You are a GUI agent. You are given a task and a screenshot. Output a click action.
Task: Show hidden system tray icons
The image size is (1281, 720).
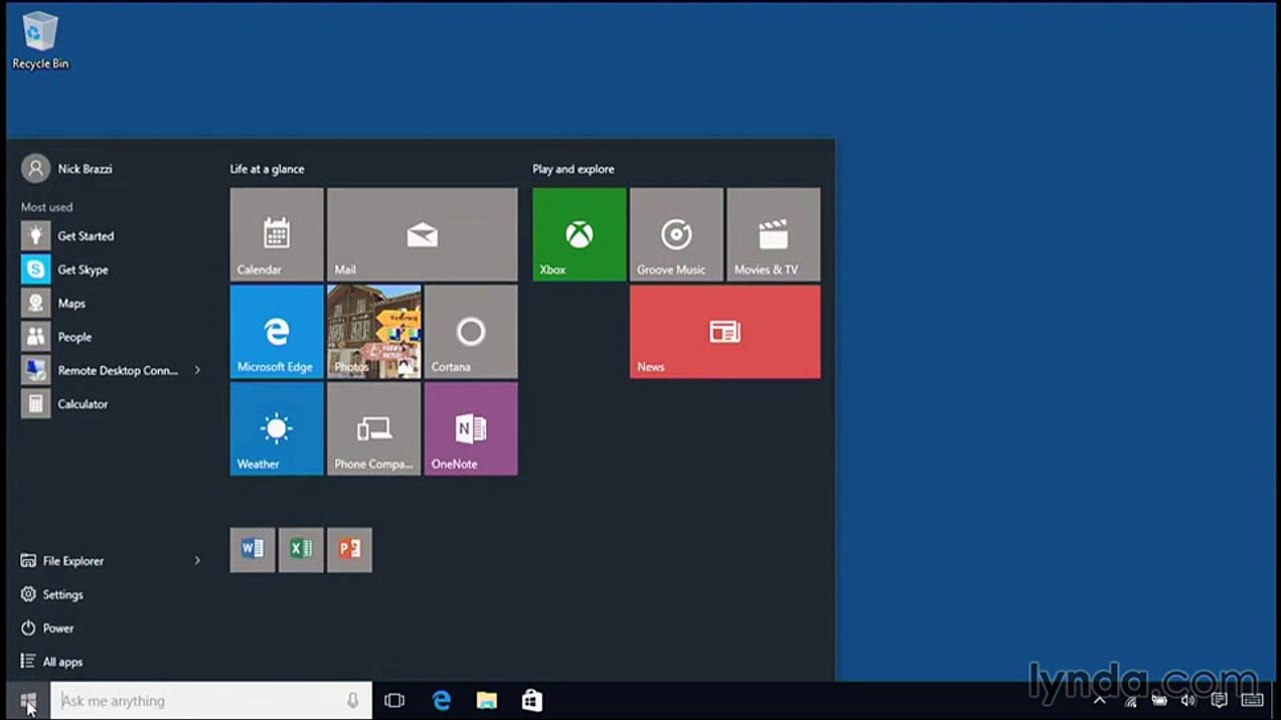[x=1100, y=701]
